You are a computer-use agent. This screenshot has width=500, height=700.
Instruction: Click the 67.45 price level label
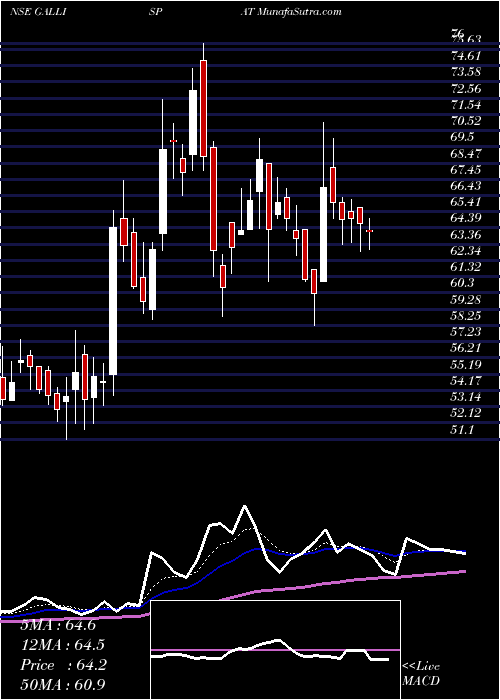point(466,170)
